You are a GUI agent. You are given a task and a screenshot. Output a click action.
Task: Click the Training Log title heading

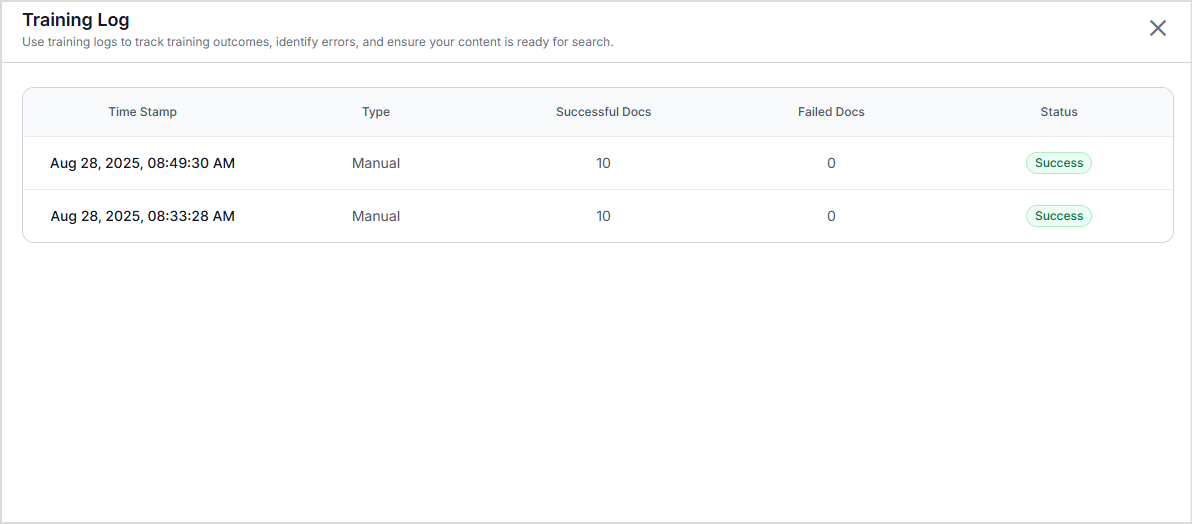point(76,20)
